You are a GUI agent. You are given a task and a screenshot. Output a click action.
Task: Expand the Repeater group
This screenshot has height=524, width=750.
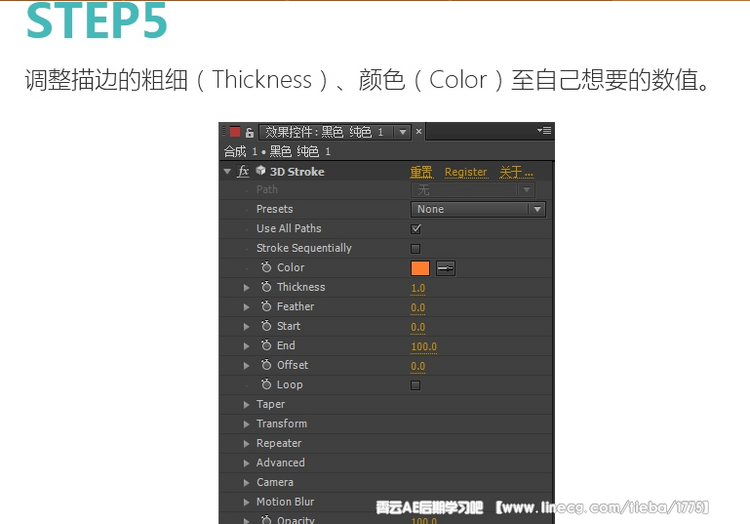246,444
